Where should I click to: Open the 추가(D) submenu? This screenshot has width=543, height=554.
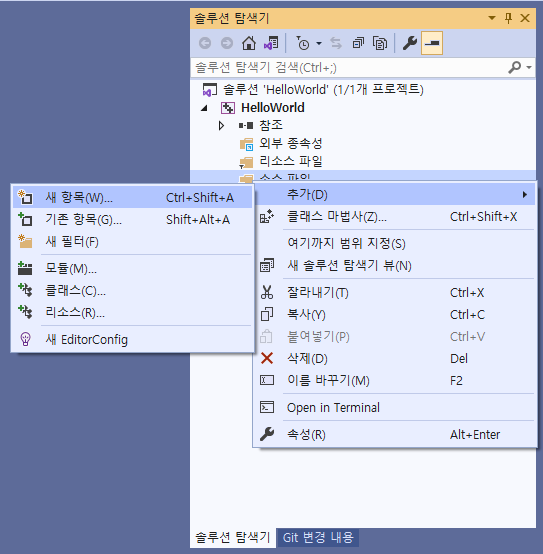[x=395, y=195]
